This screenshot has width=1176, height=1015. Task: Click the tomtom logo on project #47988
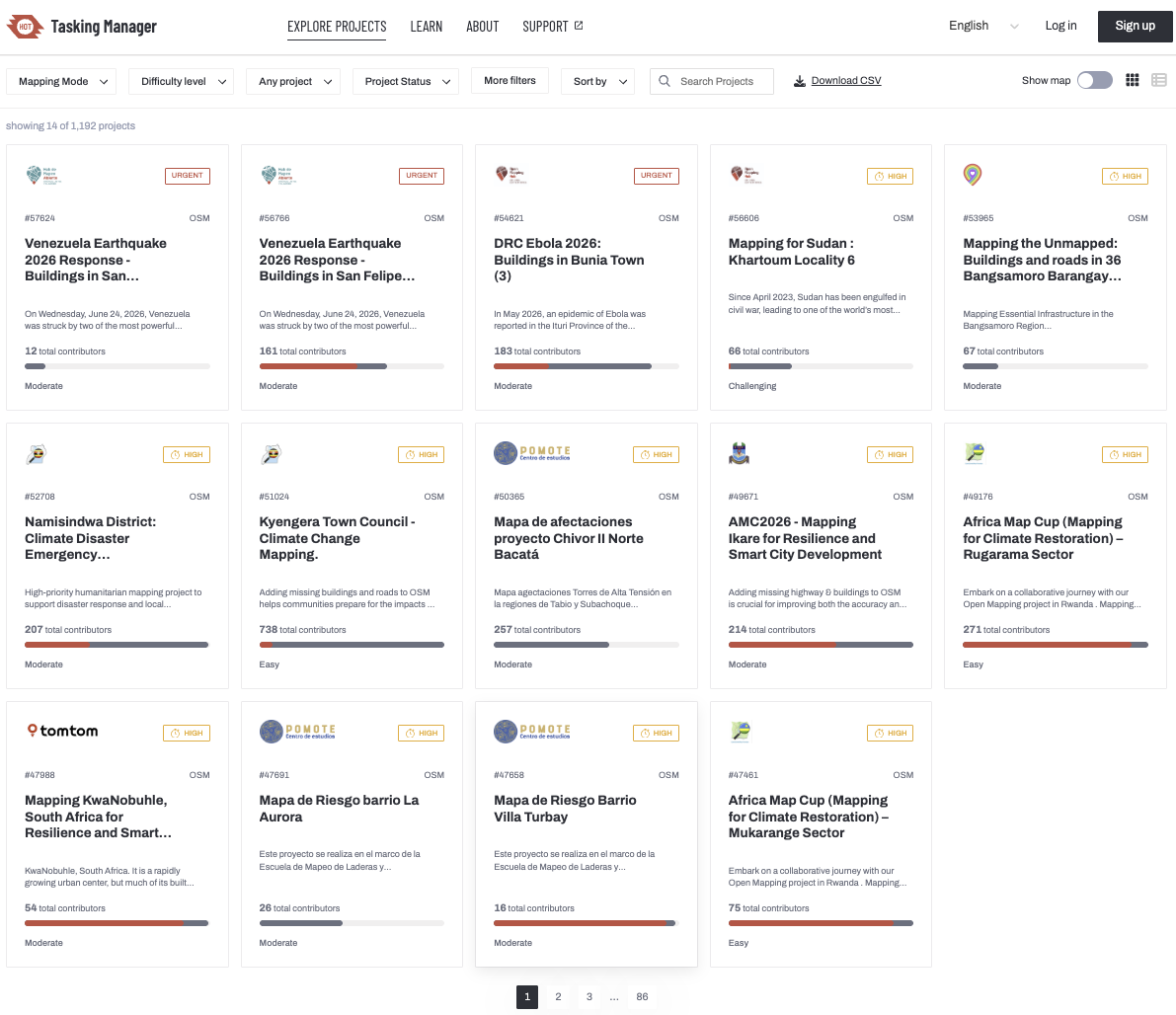(62, 731)
